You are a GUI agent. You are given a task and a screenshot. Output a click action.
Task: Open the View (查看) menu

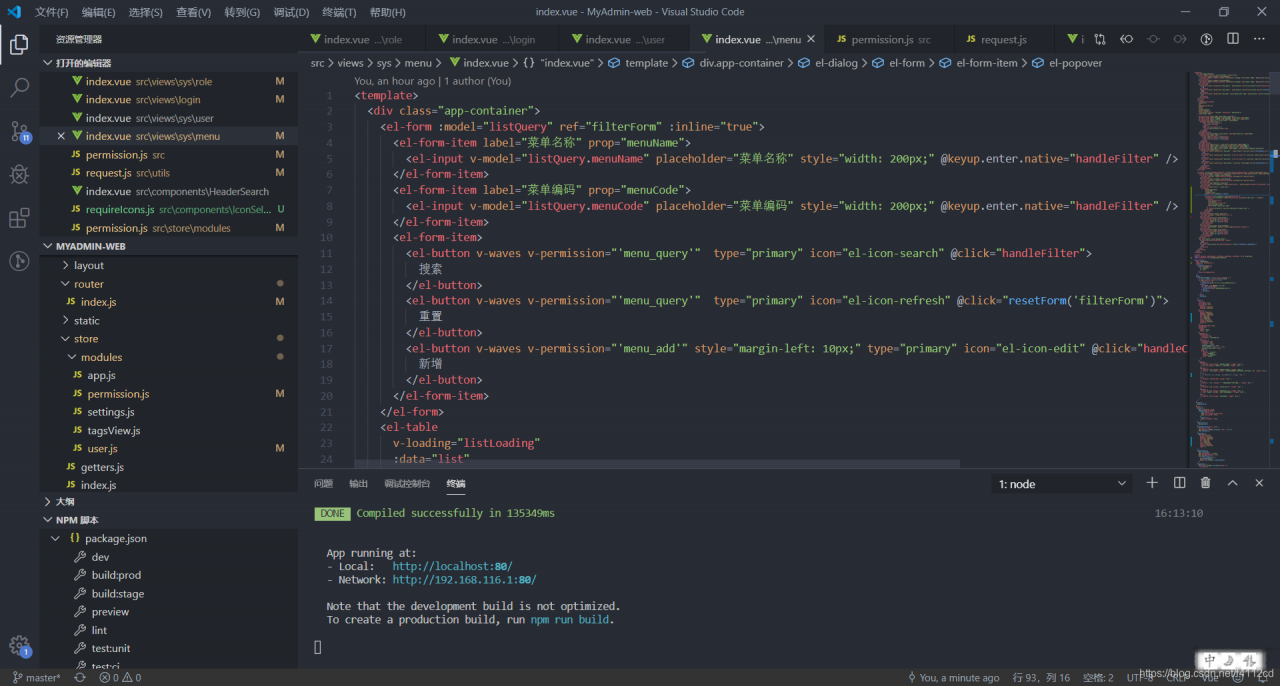click(194, 12)
